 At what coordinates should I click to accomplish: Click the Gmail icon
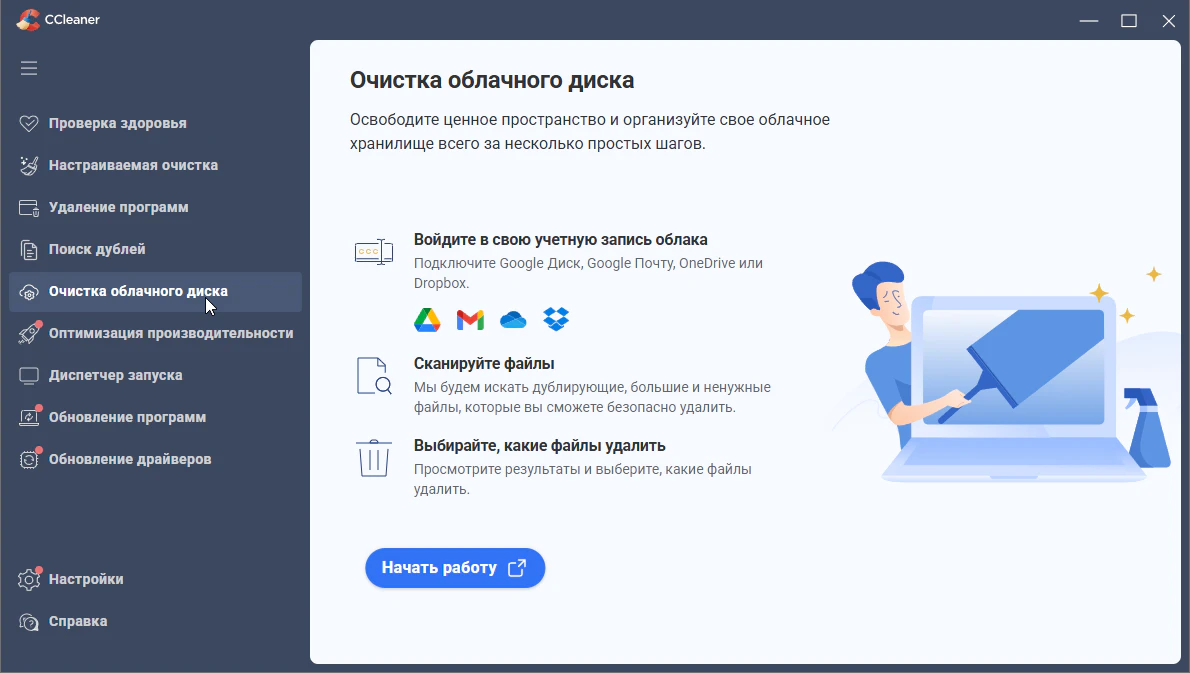(471, 320)
